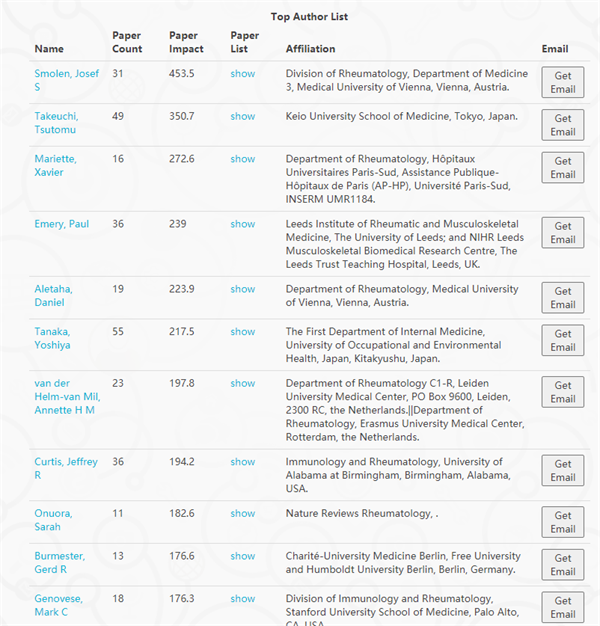The image size is (600, 626).
Task: Show paper list for Emery, Paul
Action: point(243,224)
